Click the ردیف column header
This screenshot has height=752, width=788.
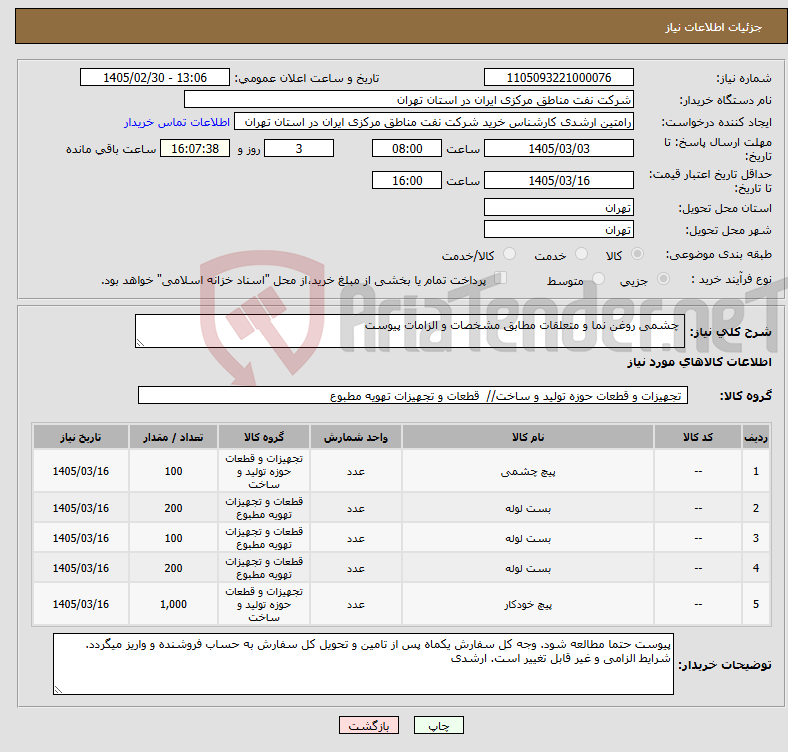tap(756, 437)
